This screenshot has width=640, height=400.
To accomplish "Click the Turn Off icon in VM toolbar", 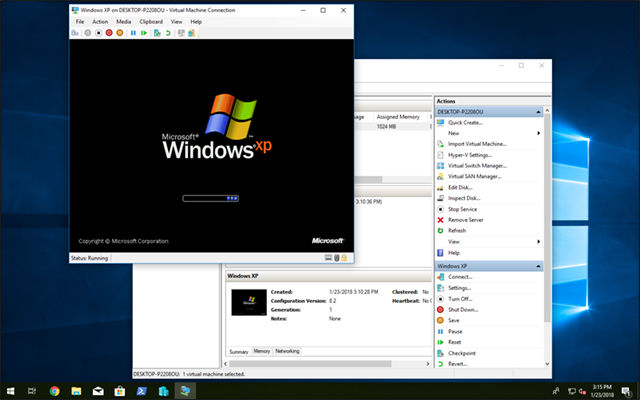I will (98, 33).
